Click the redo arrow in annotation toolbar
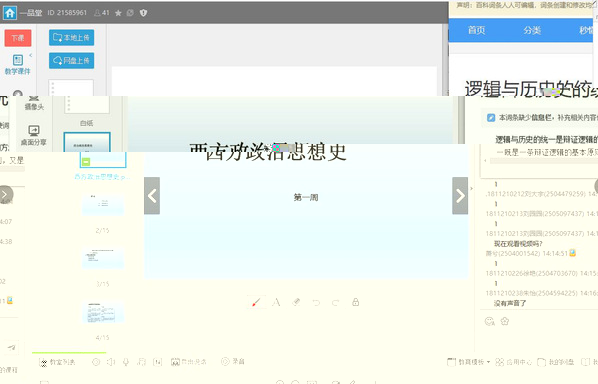Screen dimensions: 598x384 click(x=335, y=303)
